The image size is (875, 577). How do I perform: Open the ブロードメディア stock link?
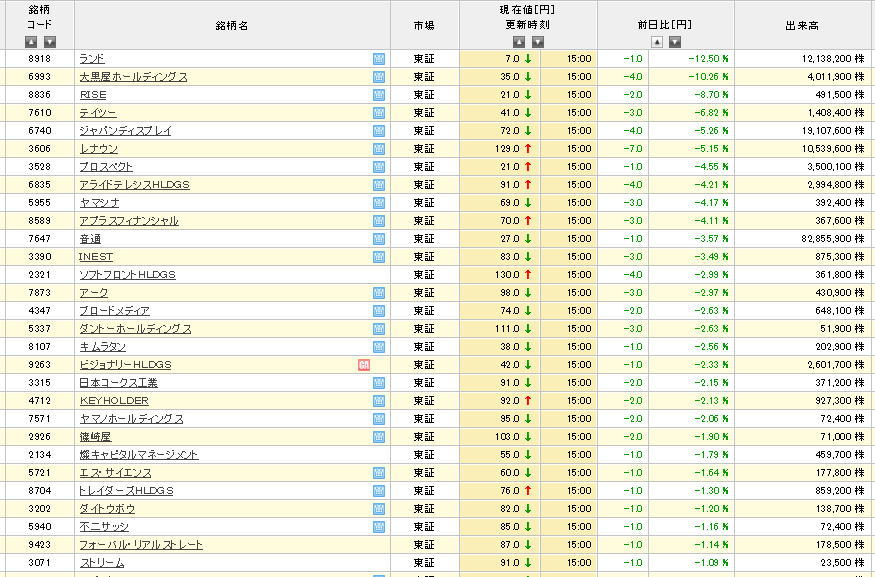tap(114, 311)
